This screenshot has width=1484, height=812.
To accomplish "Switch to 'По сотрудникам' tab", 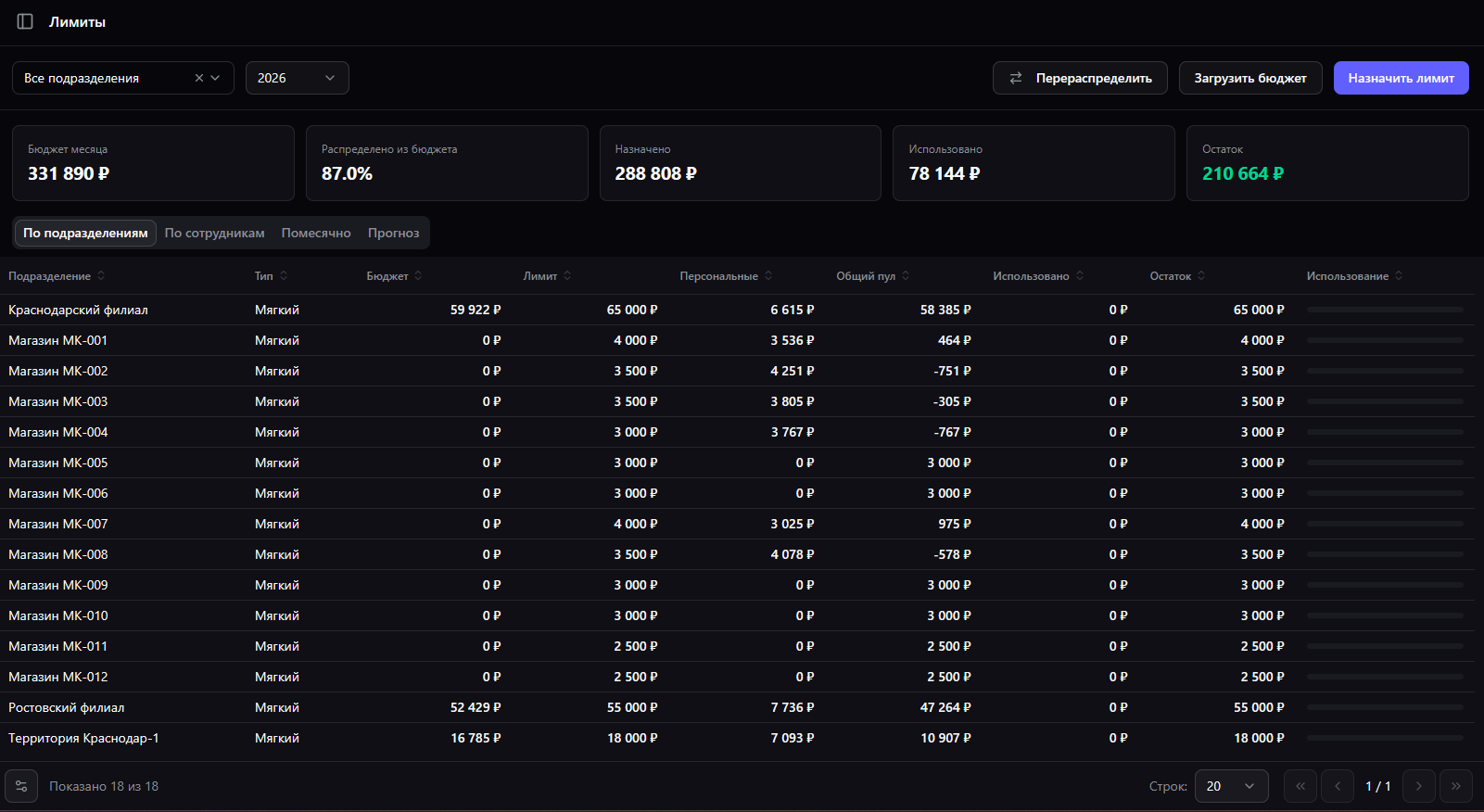I will click(x=214, y=233).
